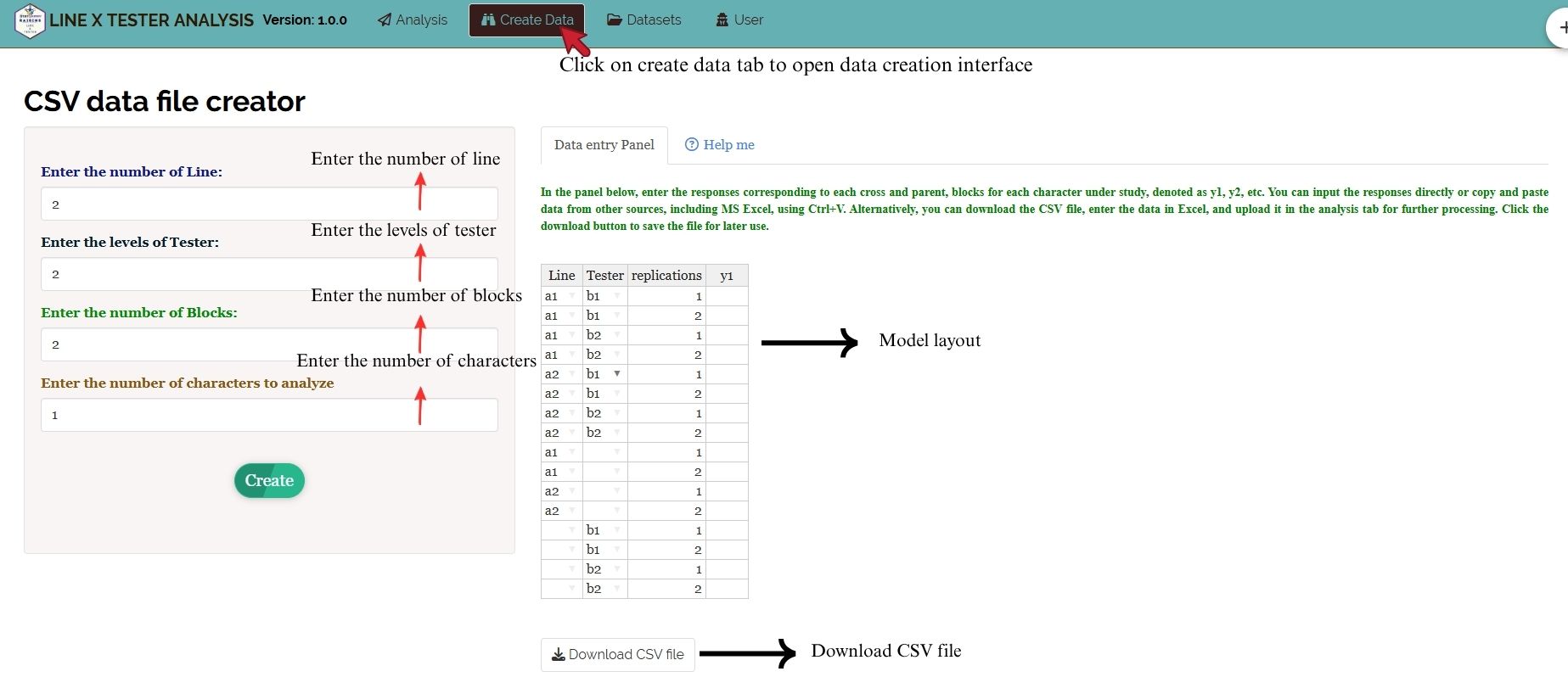Open Tester dropdown in last table row

point(617,589)
